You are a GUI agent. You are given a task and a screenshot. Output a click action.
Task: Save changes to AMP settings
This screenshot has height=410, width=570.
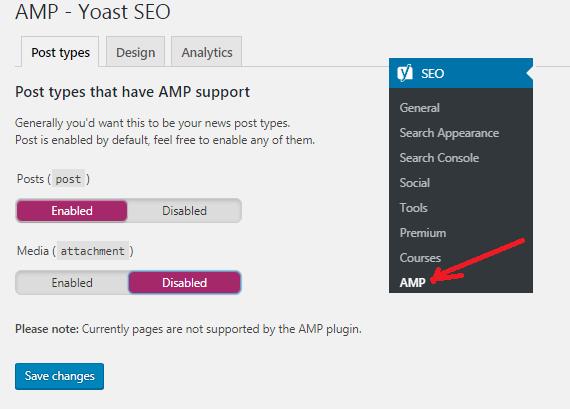pyautogui.click(x=60, y=376)
